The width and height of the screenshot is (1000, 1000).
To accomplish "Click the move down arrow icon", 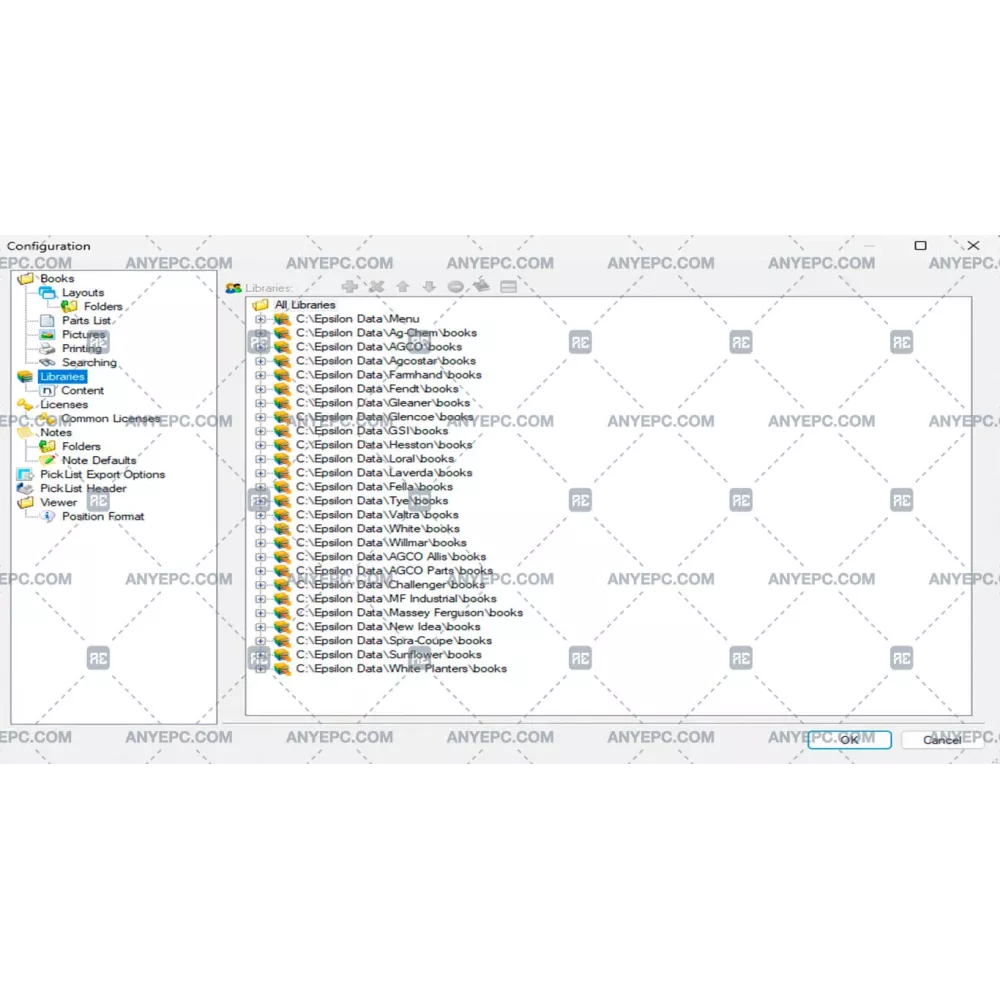I will pos(428,287).
